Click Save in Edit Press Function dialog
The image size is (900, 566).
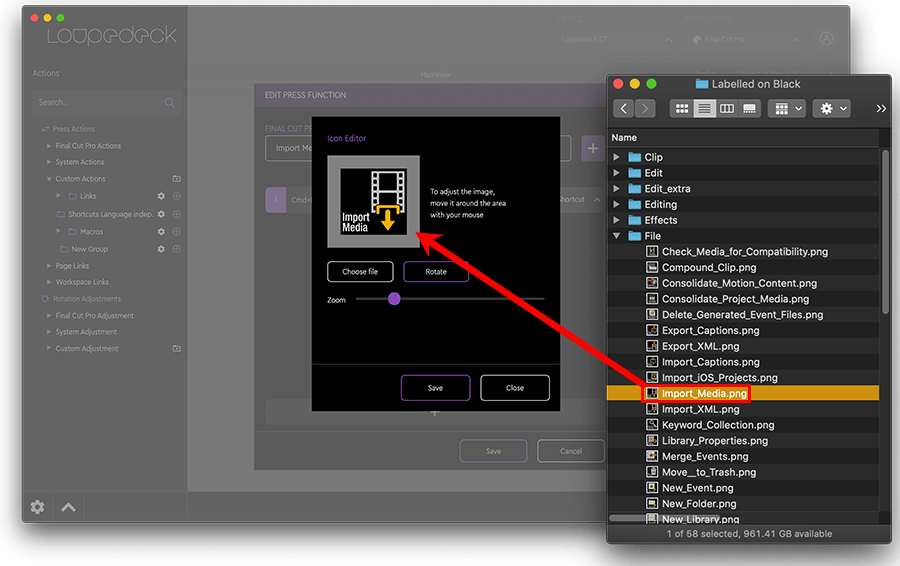pos(493,451)
